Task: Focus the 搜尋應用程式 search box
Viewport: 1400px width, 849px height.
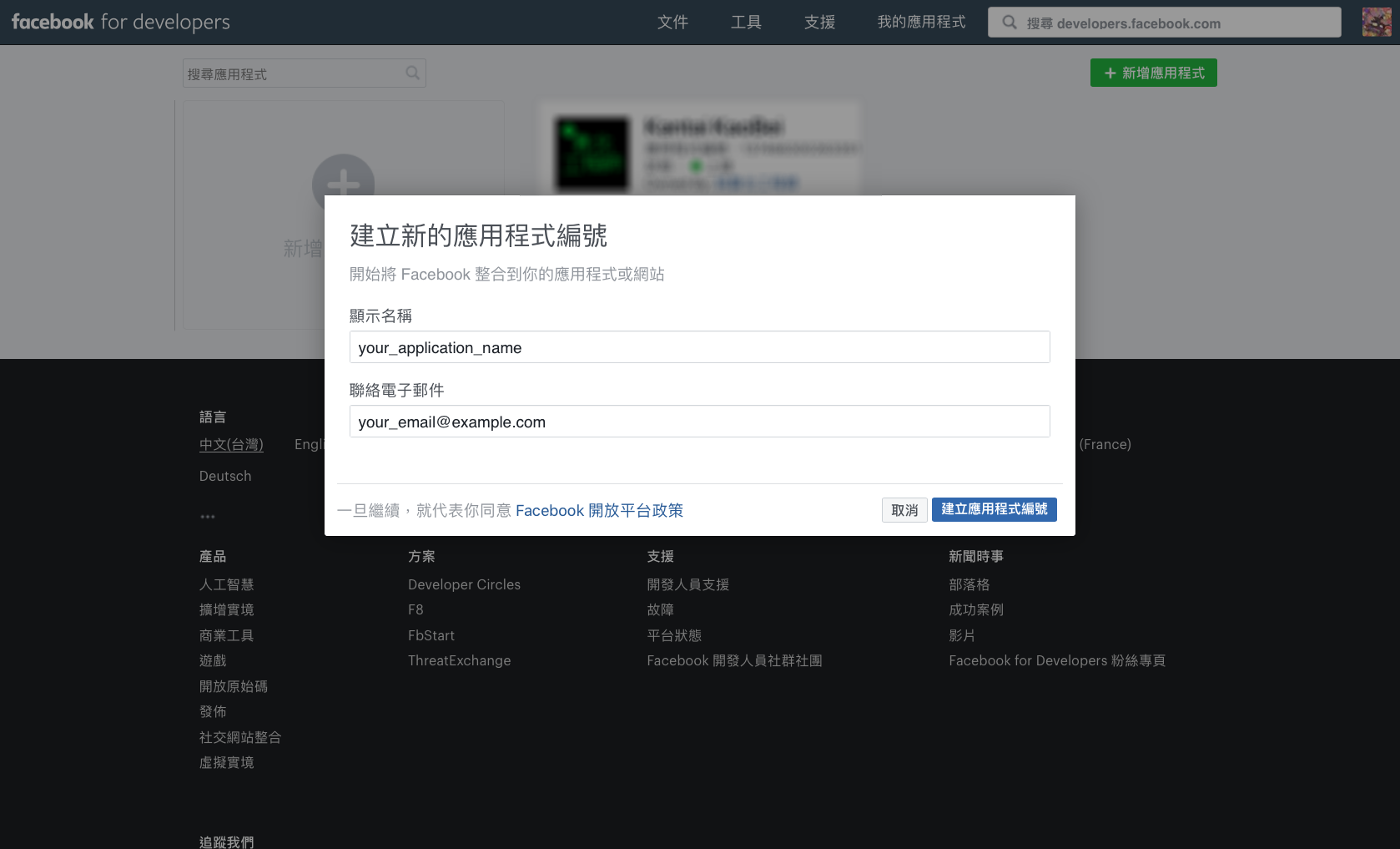Action: click(x=304, y=73)
